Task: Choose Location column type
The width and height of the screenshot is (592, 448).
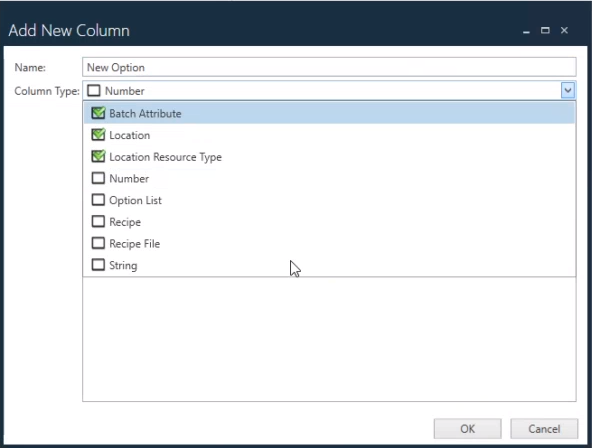Action: (x=329, y=135)
